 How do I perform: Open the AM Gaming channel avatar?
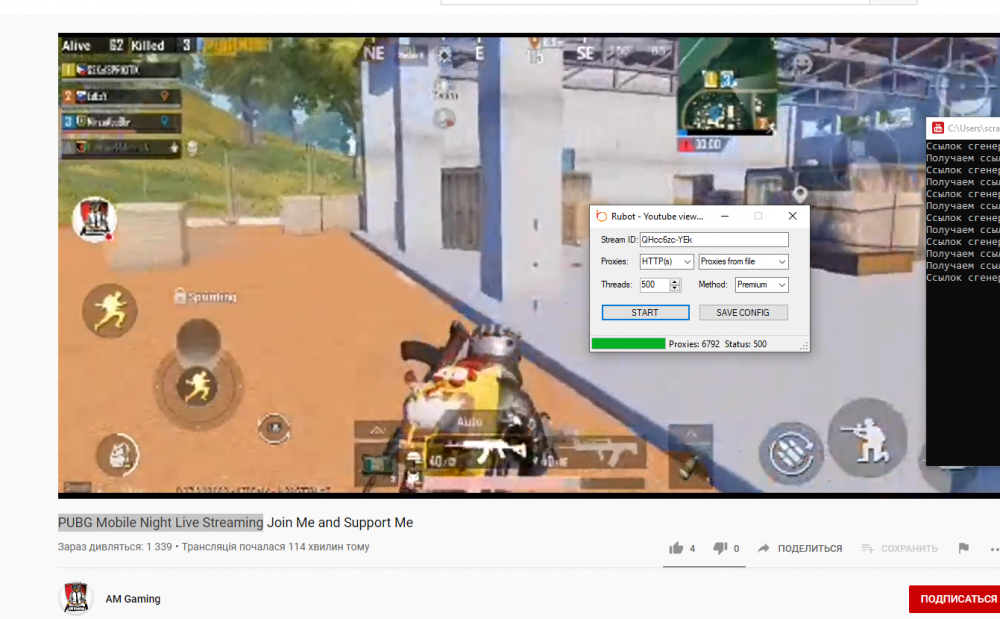(77, 598)
